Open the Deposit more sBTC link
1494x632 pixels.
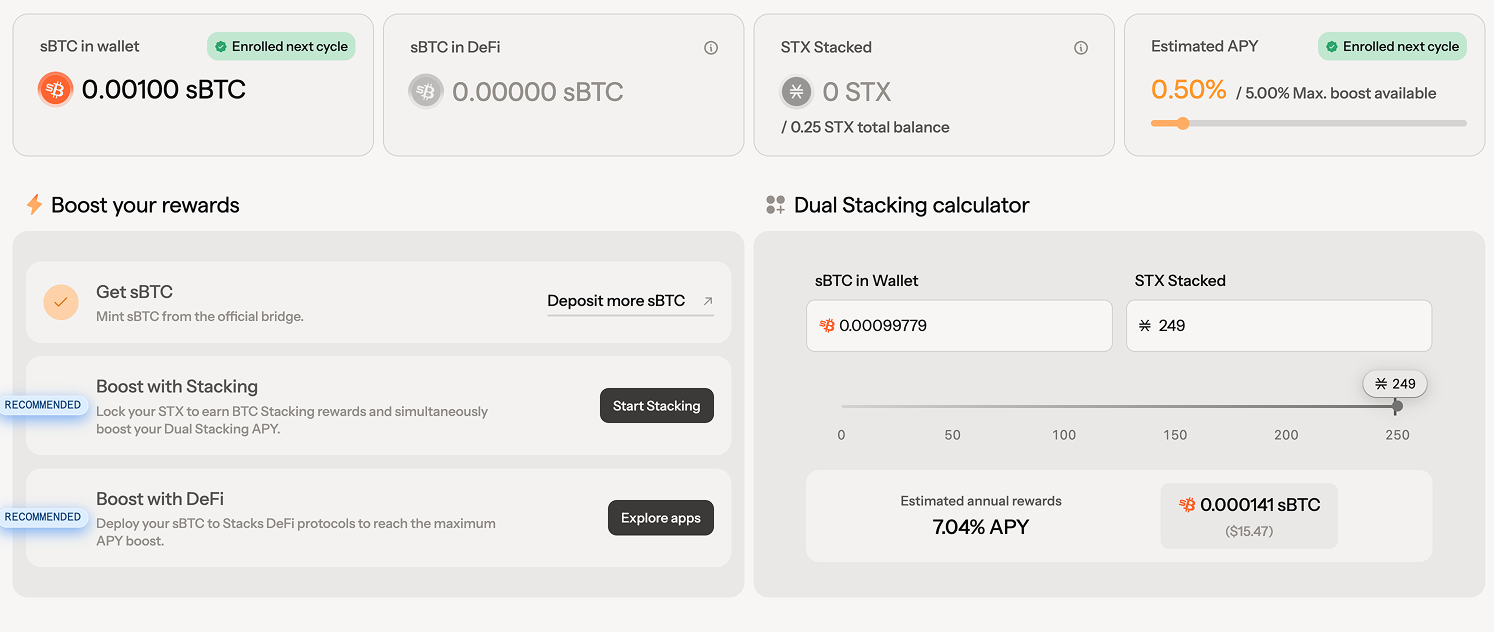click(616, 301)
